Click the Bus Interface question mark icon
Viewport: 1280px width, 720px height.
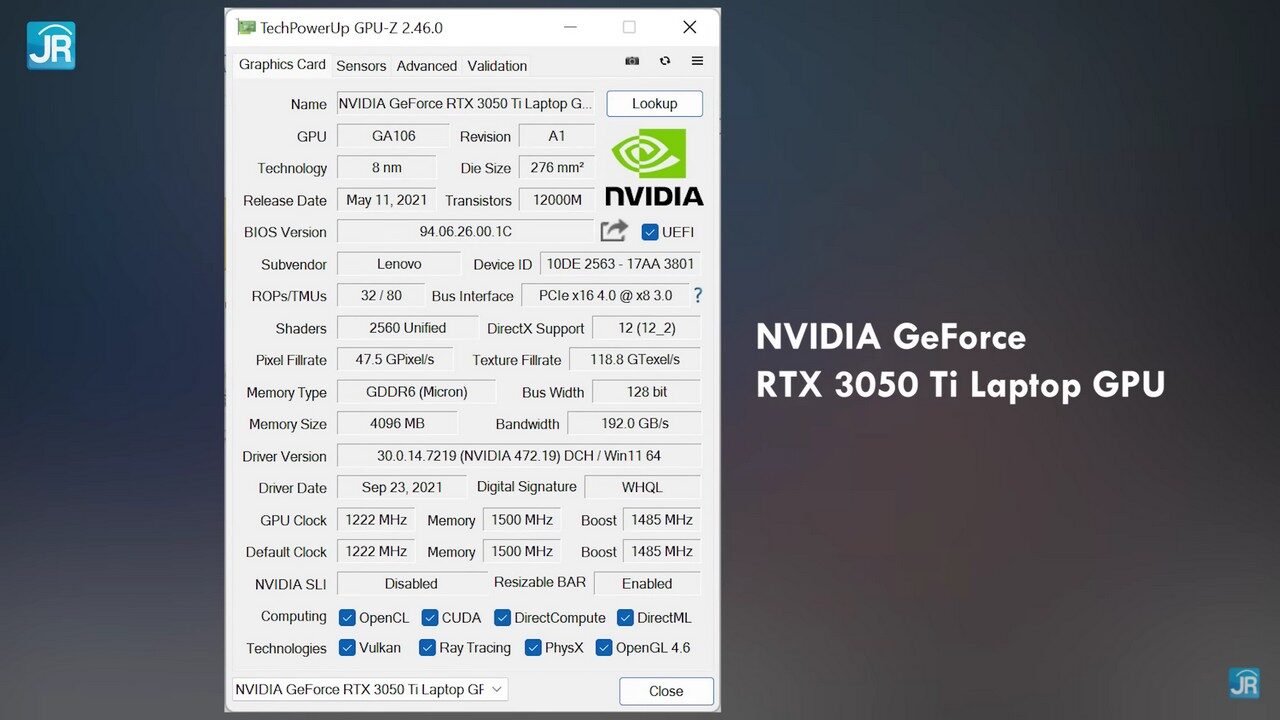point(697,295)
